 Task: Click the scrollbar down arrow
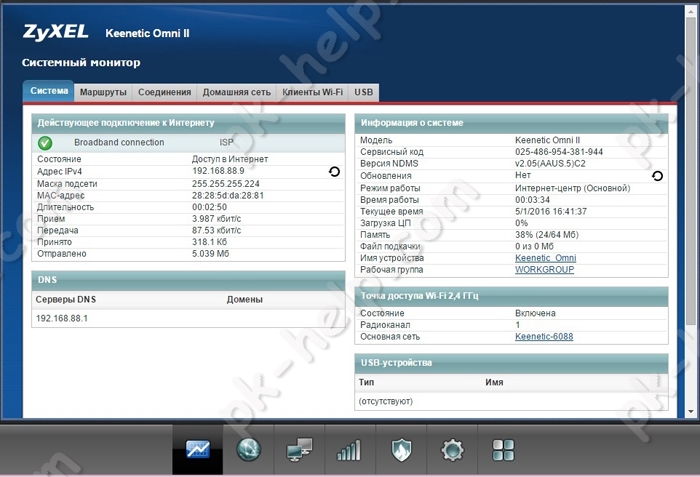(691, 412)
